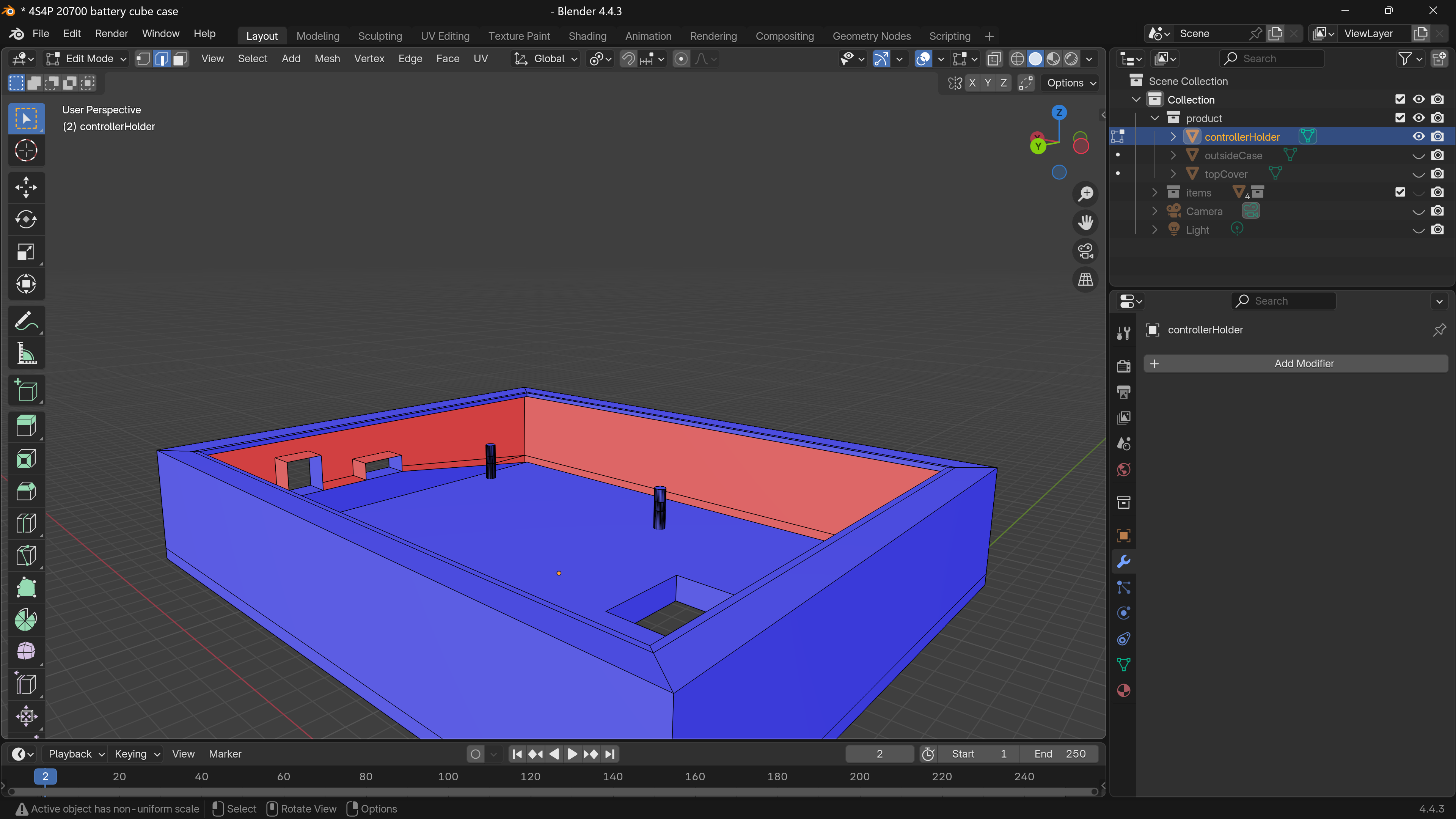Click frame 100 on the timeline

pos(448,777)
